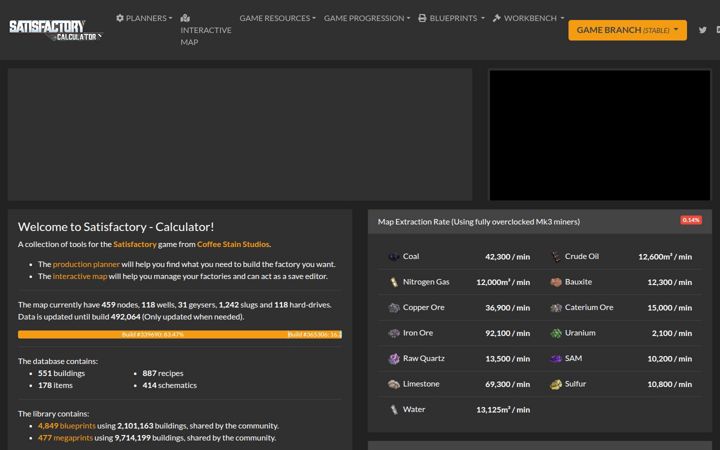This screenshot has height=450, width=720.
Task: Click the red 0.14% badge
Action: [x=691, y=220]
